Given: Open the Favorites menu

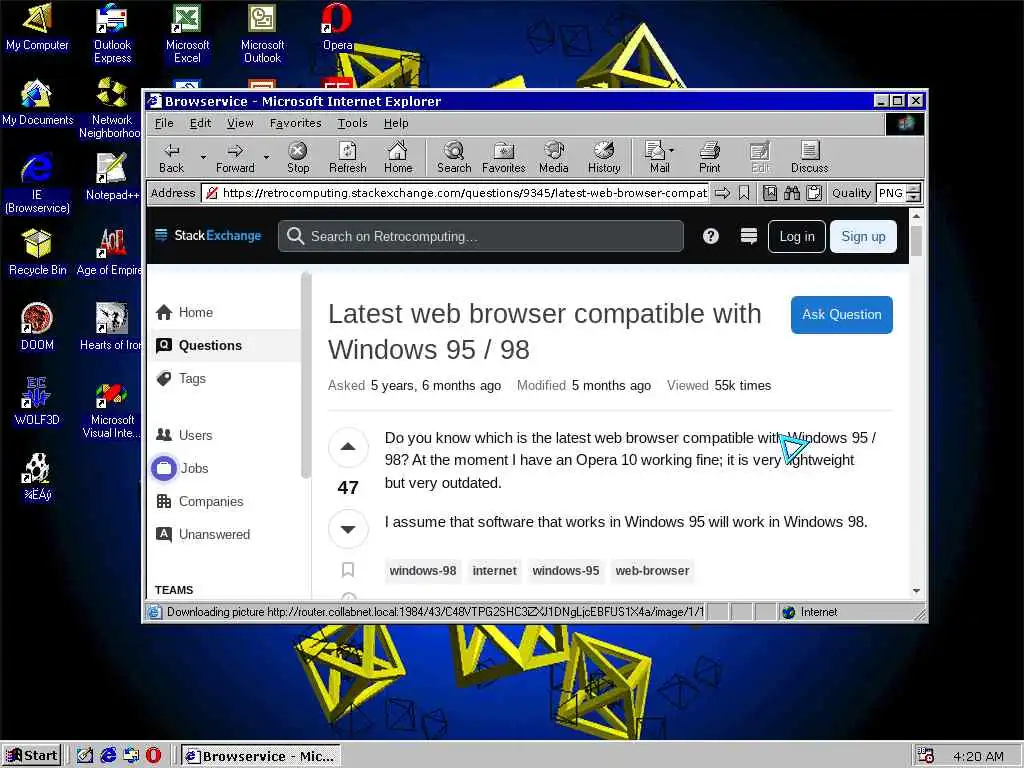Looking at the screenshot, I should [296, 123].
